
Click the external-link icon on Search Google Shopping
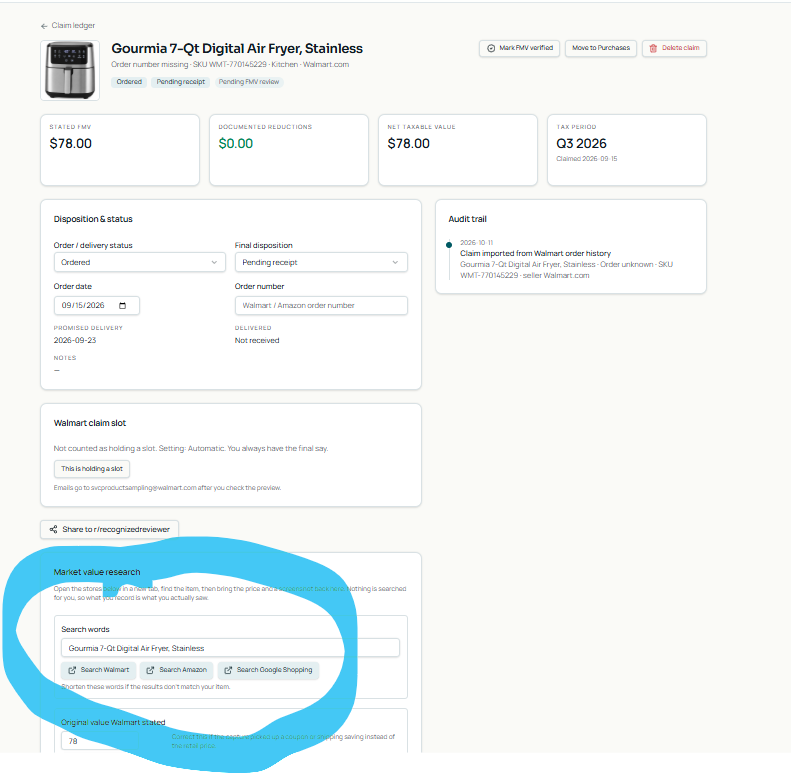[228, 670]
